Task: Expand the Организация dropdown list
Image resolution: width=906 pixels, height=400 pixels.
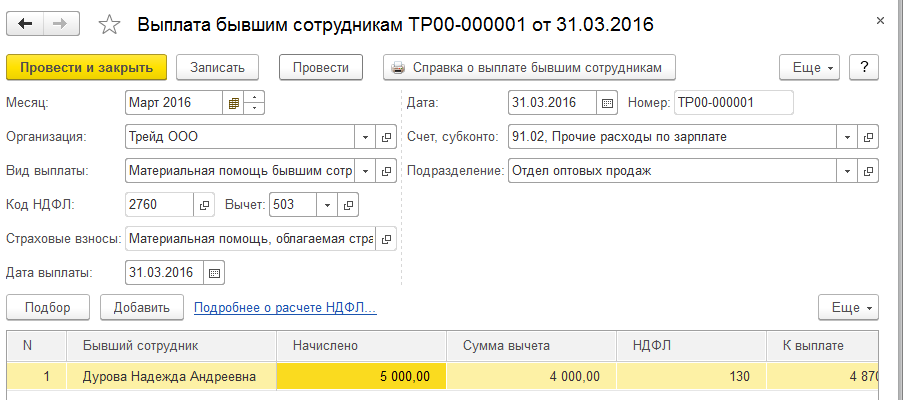Action: (x=365, y=136)
